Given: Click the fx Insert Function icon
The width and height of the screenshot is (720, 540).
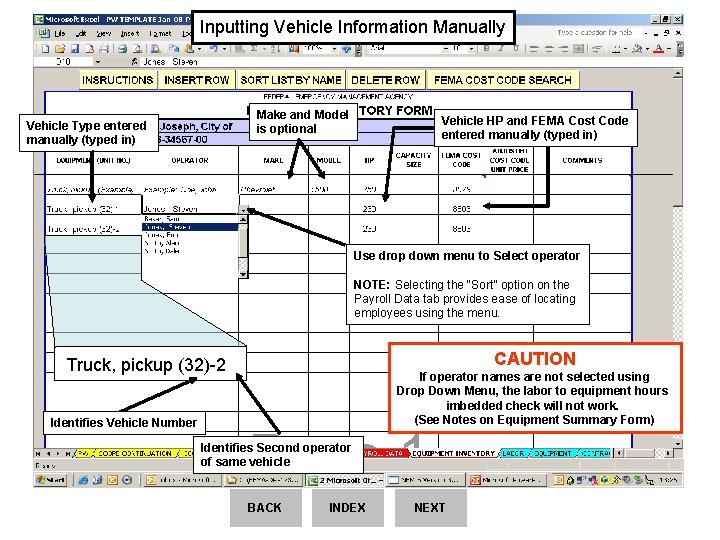Looking at the screenshot, I should [x=134, y=62].
